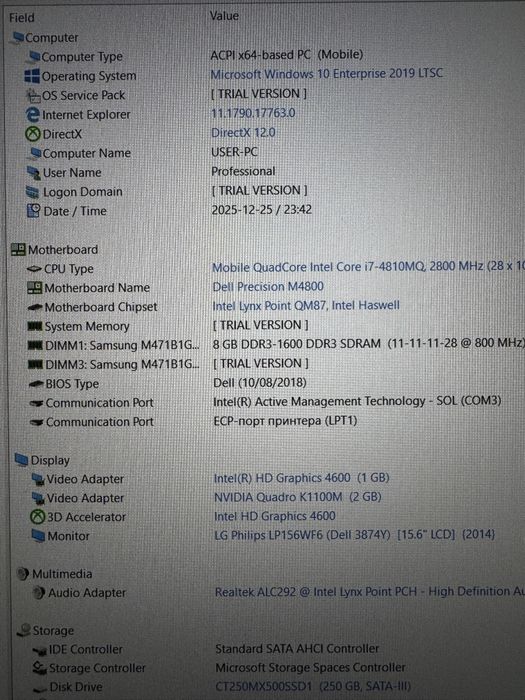
Task: Select the Professional user name value
Action: tap(243, 171)
